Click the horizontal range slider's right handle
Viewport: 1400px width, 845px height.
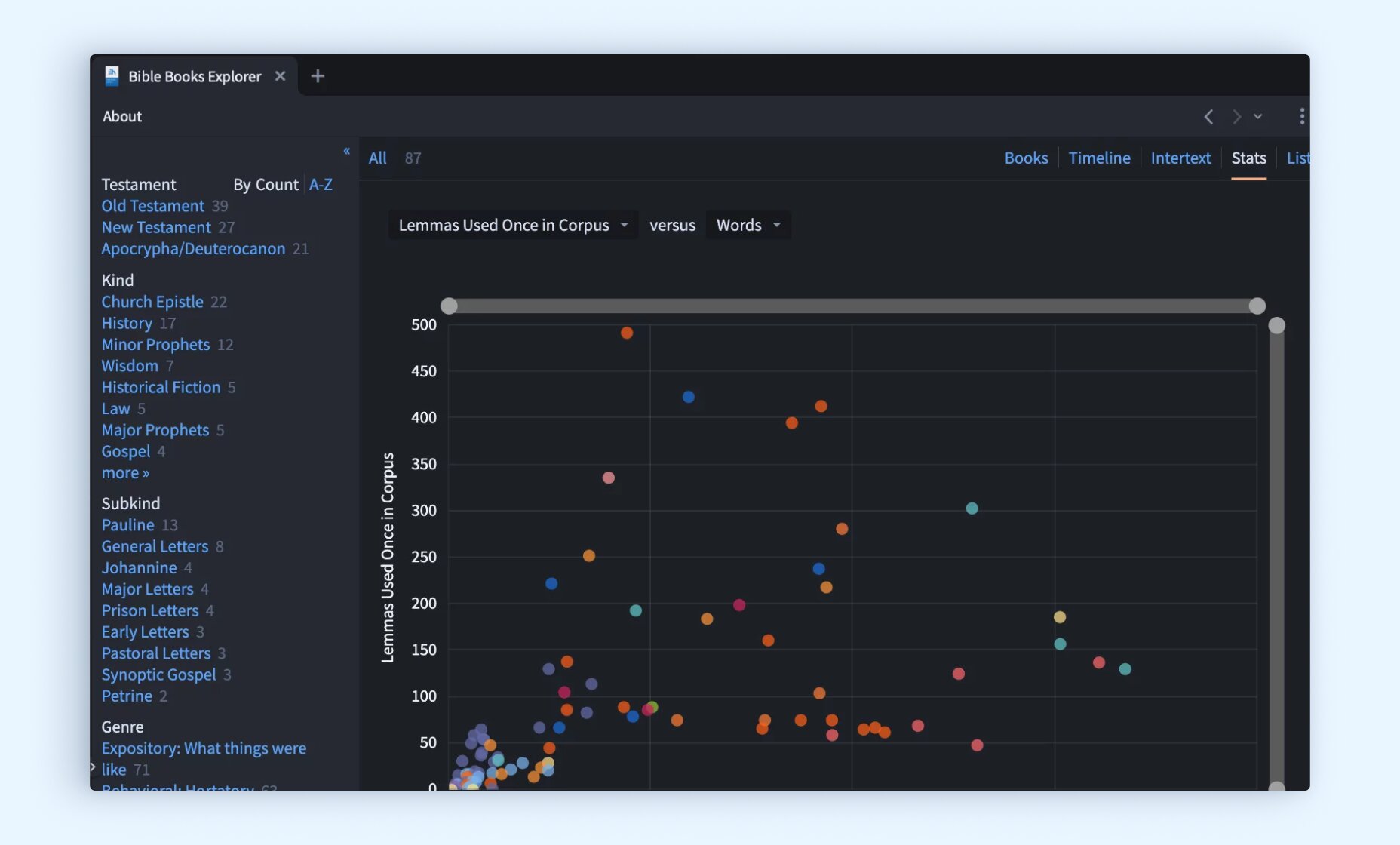1257,306
